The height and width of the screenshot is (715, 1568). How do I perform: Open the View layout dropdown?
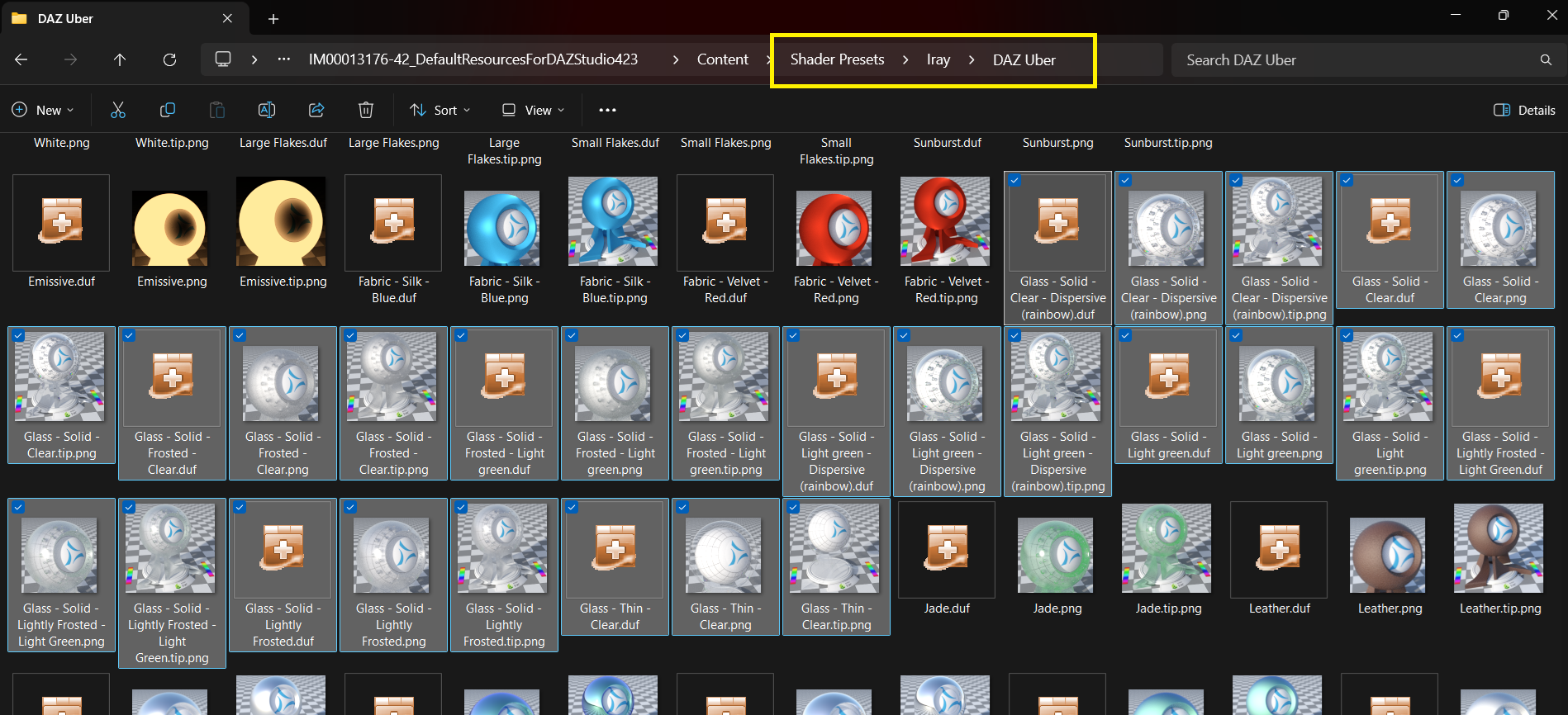pyautogui.click(x=533, y=110)
